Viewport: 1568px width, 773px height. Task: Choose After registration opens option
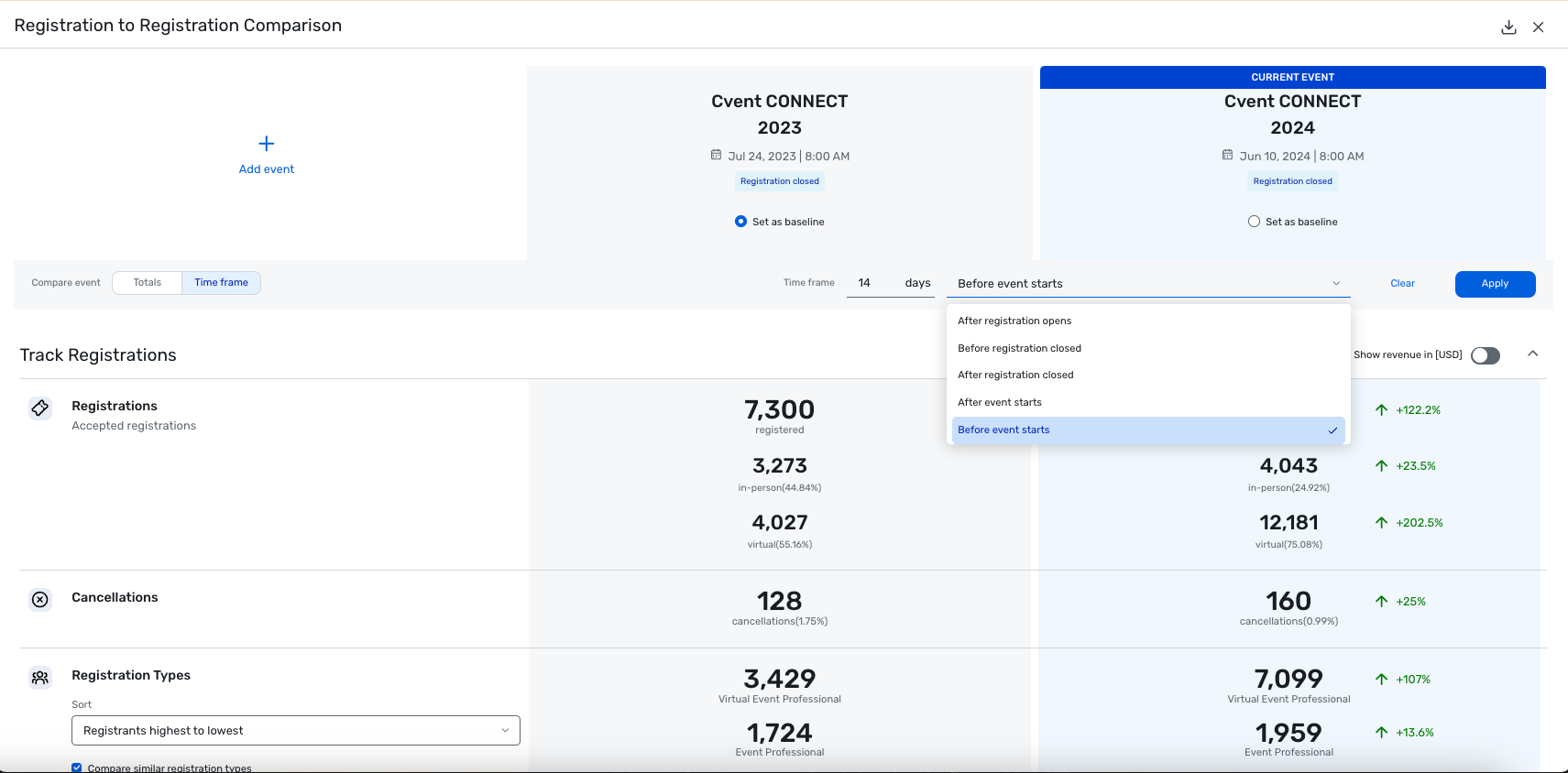[1148, 321]
